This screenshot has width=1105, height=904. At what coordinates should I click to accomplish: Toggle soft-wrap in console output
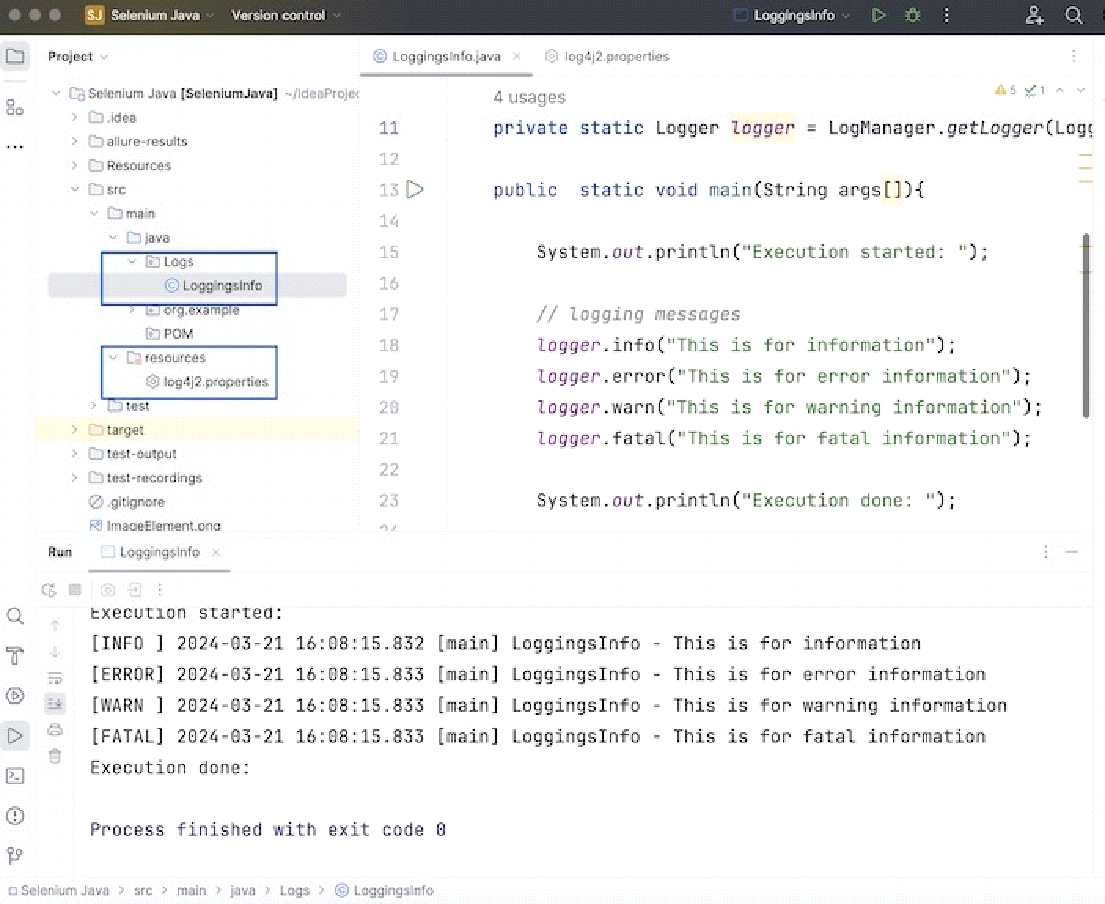(x=55, y=678)
